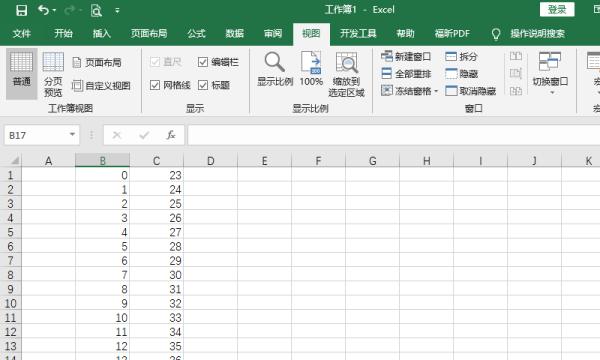Open the Customize Quick Access Toolbar dropdown
The height and width of the screenshot is (360, 600).
117,11
